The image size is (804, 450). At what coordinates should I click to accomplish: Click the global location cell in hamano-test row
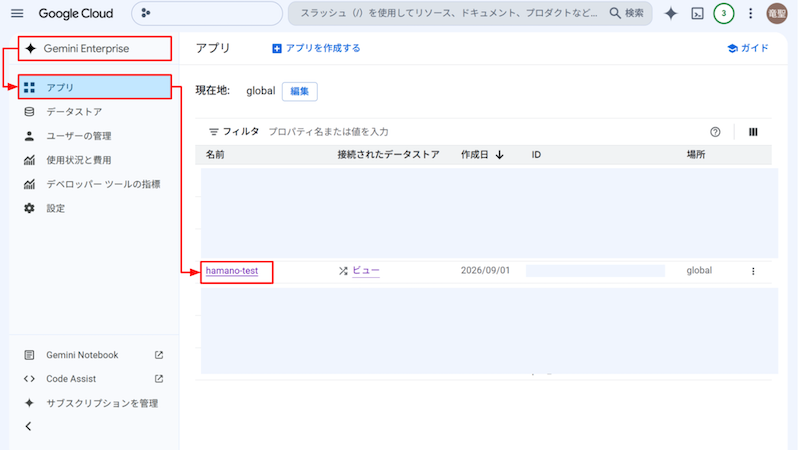[699, 271]
